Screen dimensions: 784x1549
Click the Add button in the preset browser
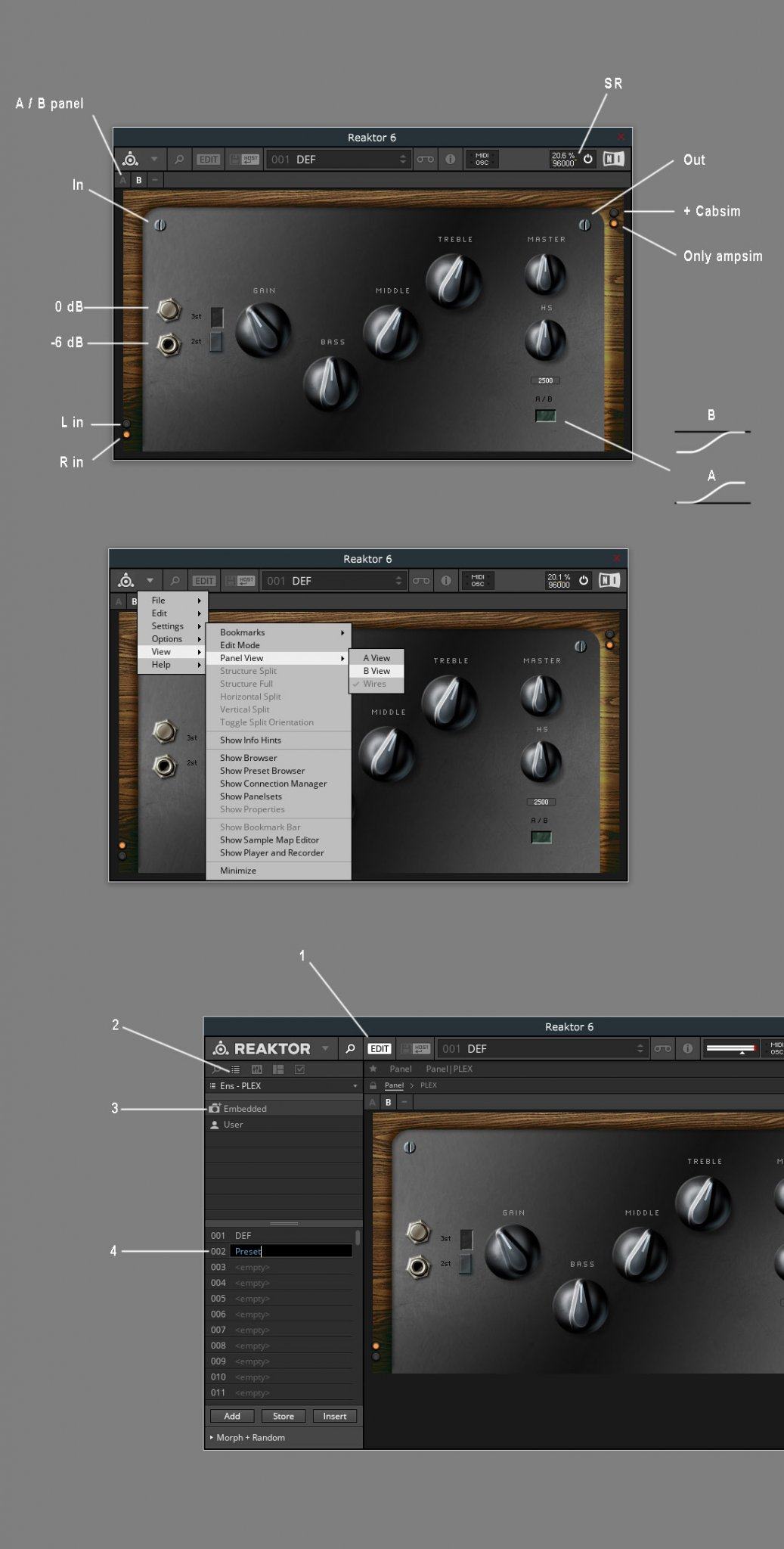pyautogui.click(x=232, y=1416)
